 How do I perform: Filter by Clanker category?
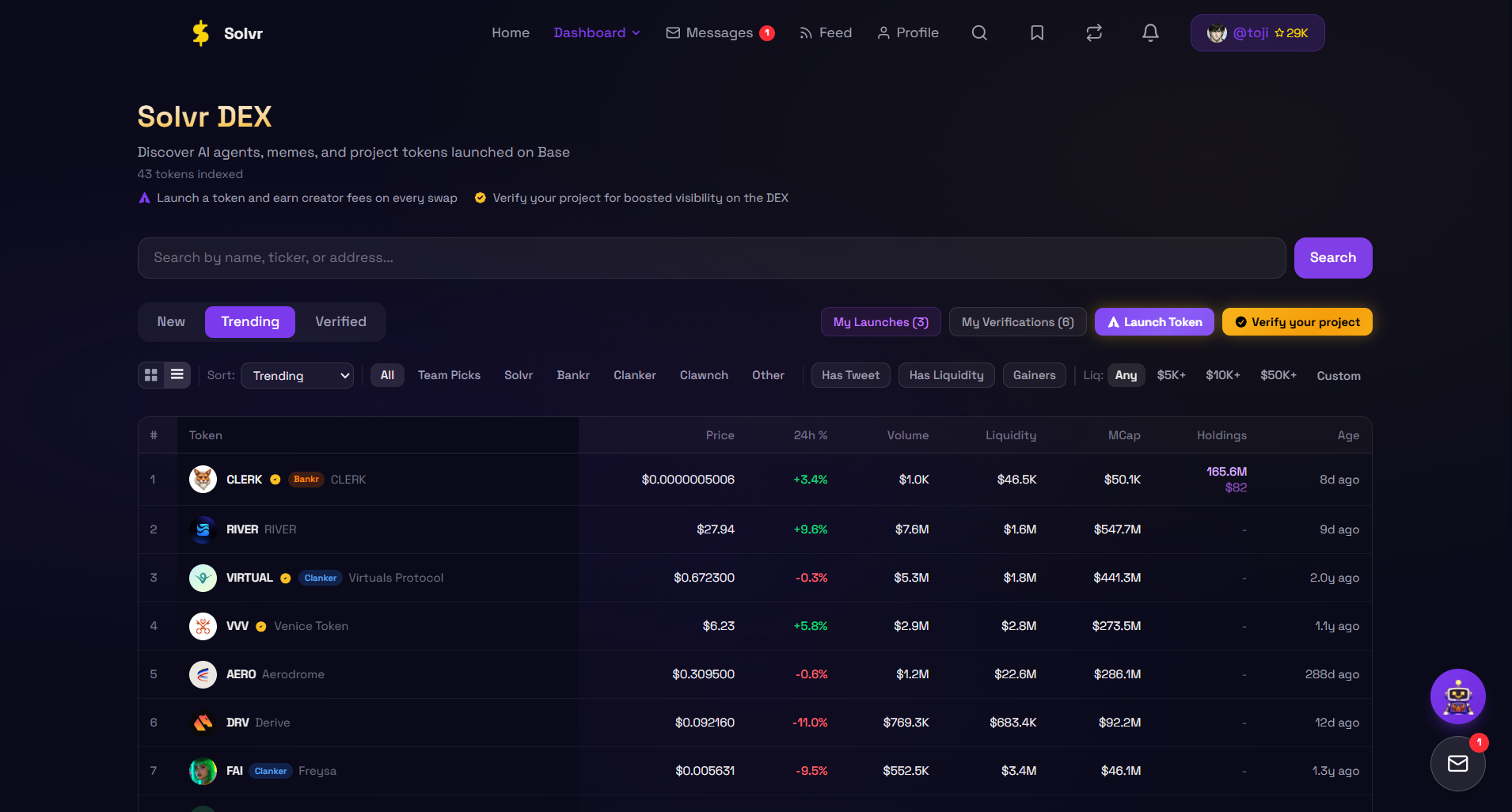click(635, 375)
